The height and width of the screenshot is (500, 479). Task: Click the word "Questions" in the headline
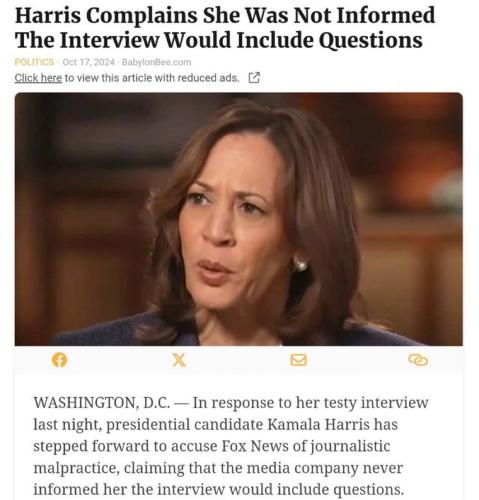tap(370, 41)
